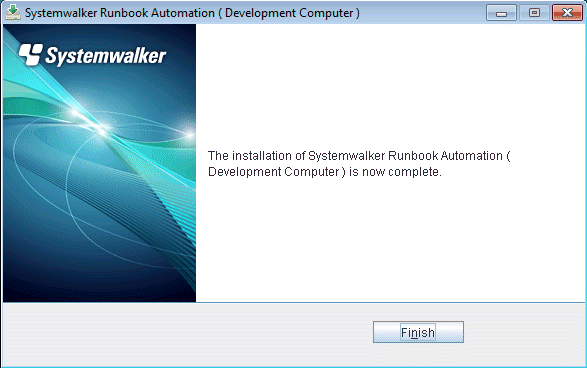Minimize the Systemwalker installer window
587x368 pixels.
[501, 13]
